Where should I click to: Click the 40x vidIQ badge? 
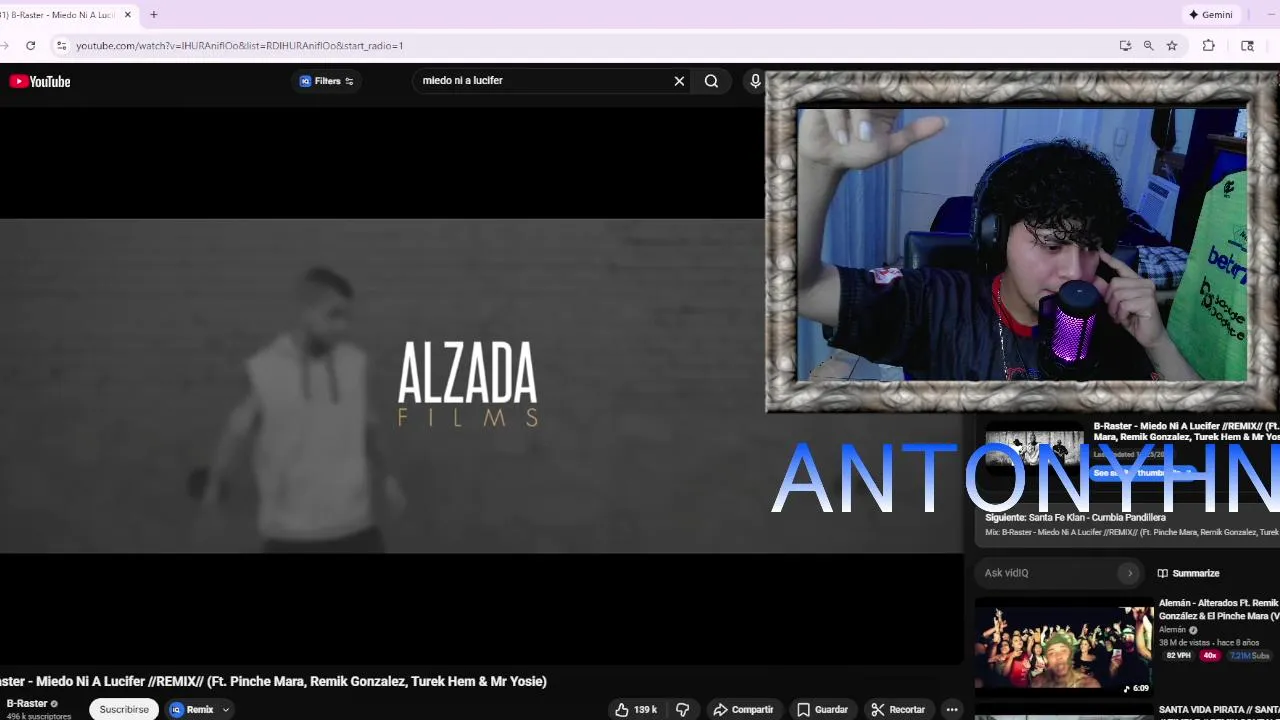(1210, 656)
